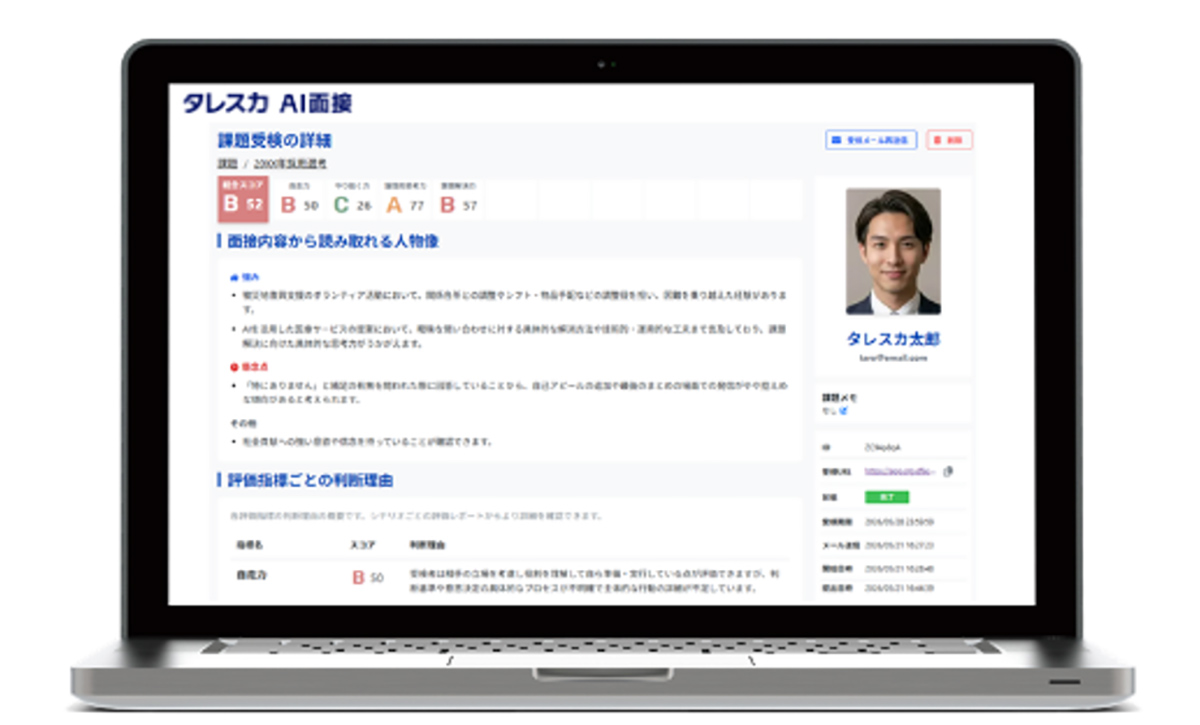Click the C 26 score item

click(352, 200)
